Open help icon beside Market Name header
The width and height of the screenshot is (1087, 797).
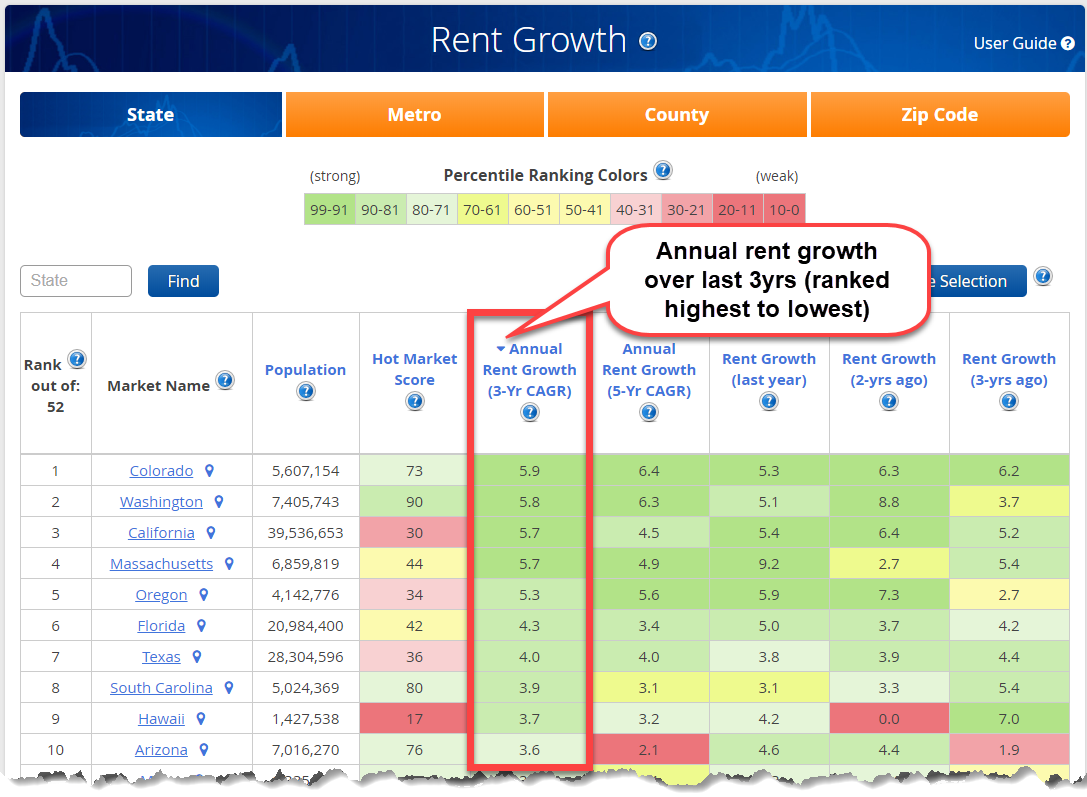tap(225, 380)
